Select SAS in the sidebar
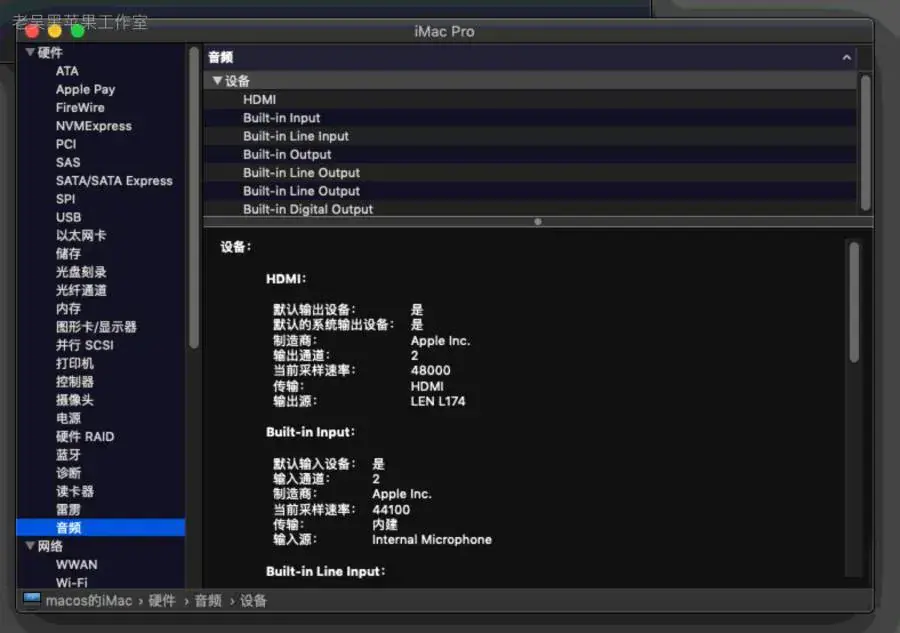Image resolution: width=900 pixels, height=633 pixels. (68, 162)
